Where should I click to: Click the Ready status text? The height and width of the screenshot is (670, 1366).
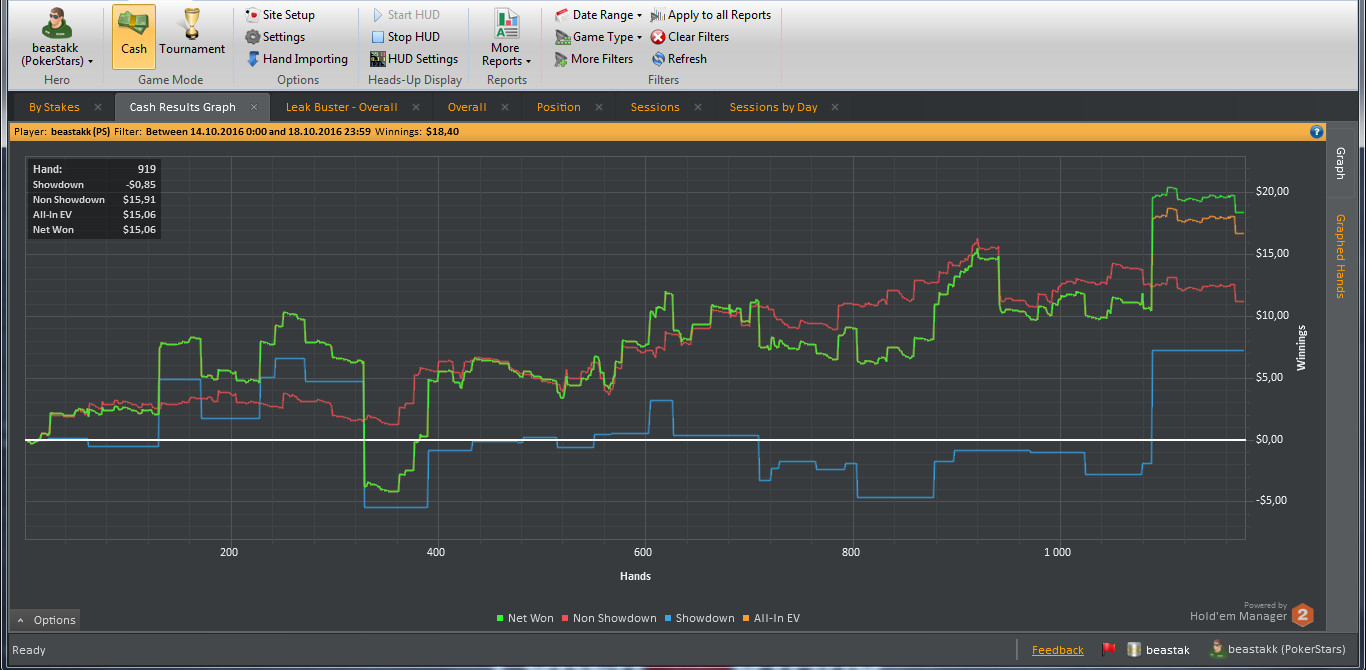[29, 650]
